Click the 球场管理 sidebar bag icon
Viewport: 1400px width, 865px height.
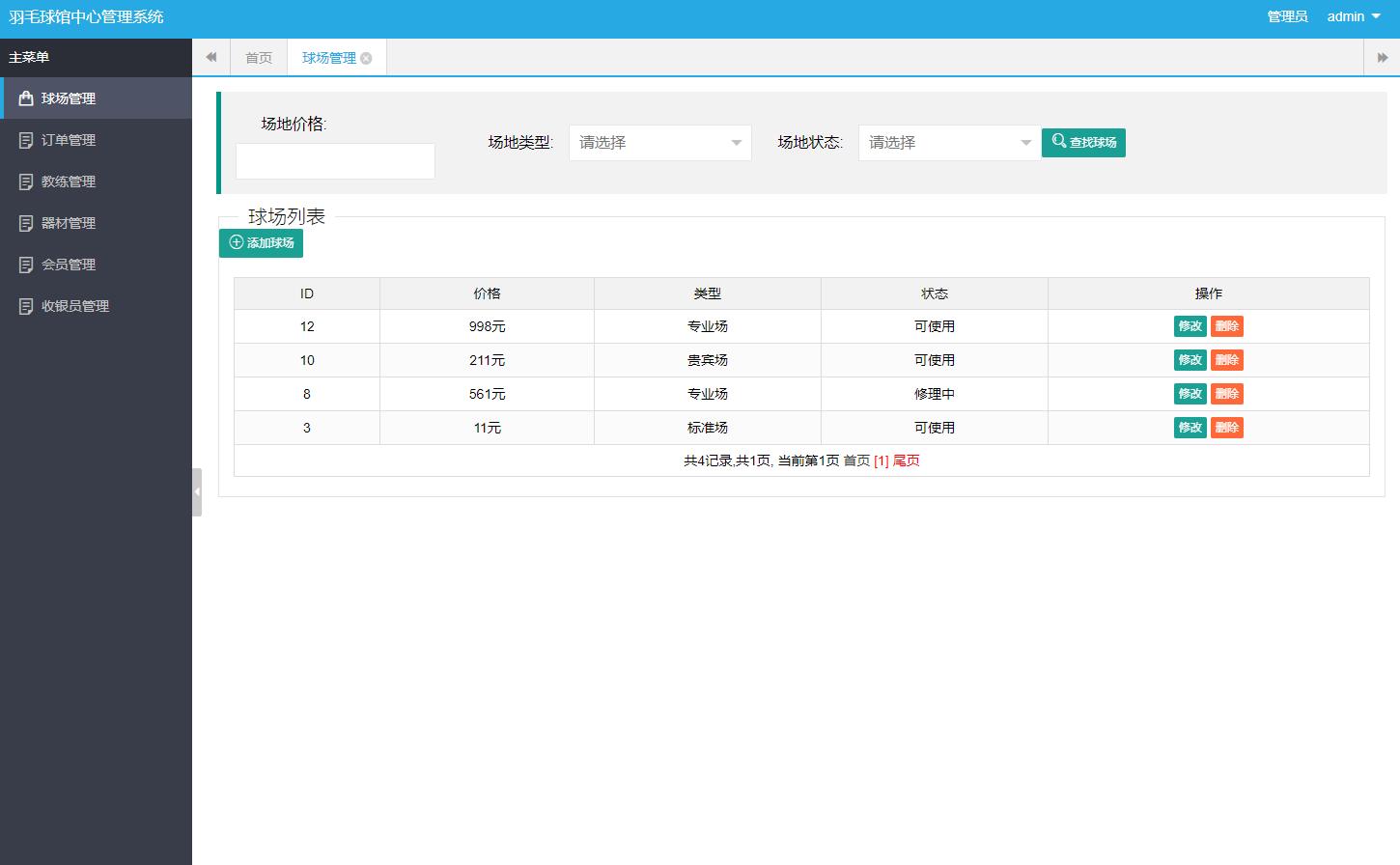click(26, 98)
